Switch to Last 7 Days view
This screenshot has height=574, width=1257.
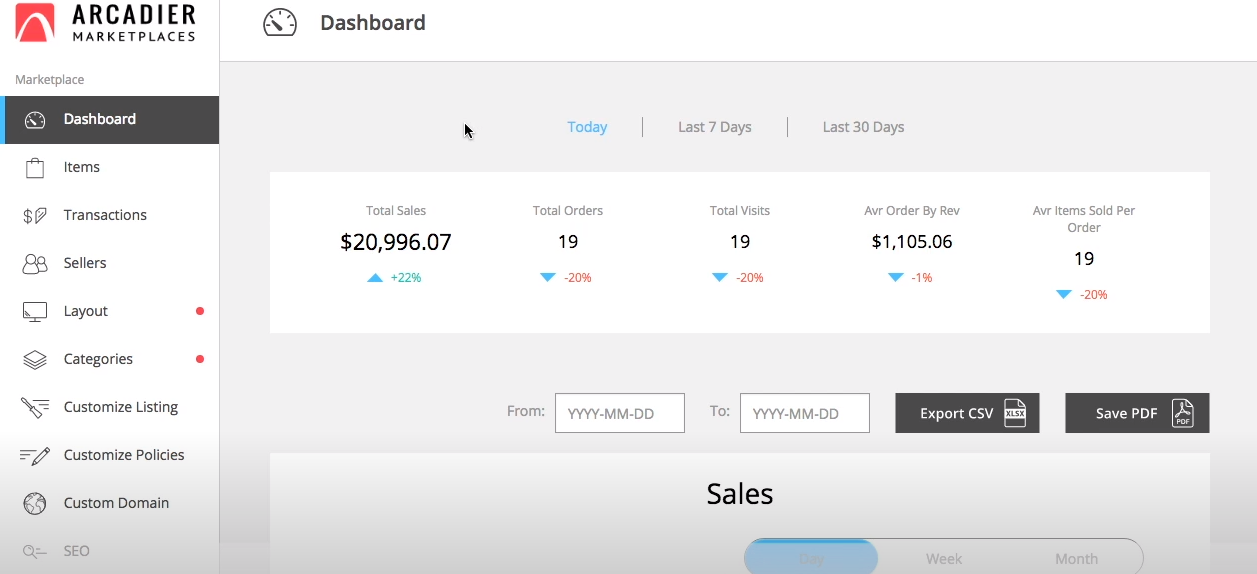(714, 127)
